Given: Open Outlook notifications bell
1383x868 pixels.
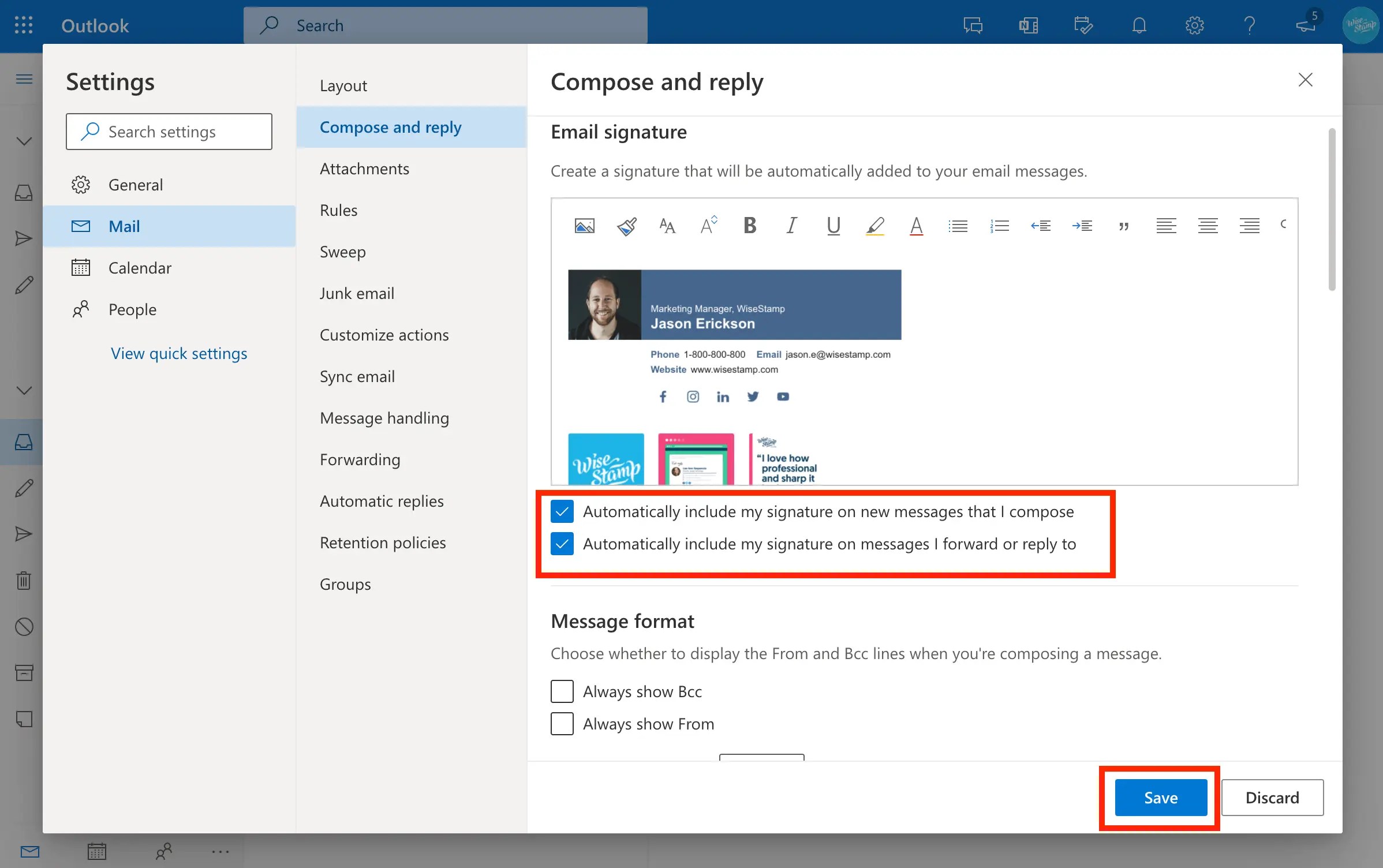Looking at the screenshot, I should click(x=1138, y=25).
